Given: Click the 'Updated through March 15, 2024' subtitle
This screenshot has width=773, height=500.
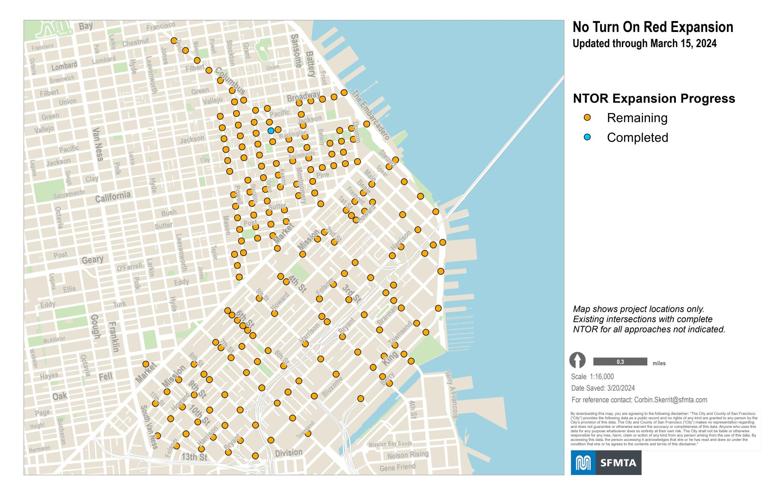Looking at the screenshot, I should click(643, 44).
